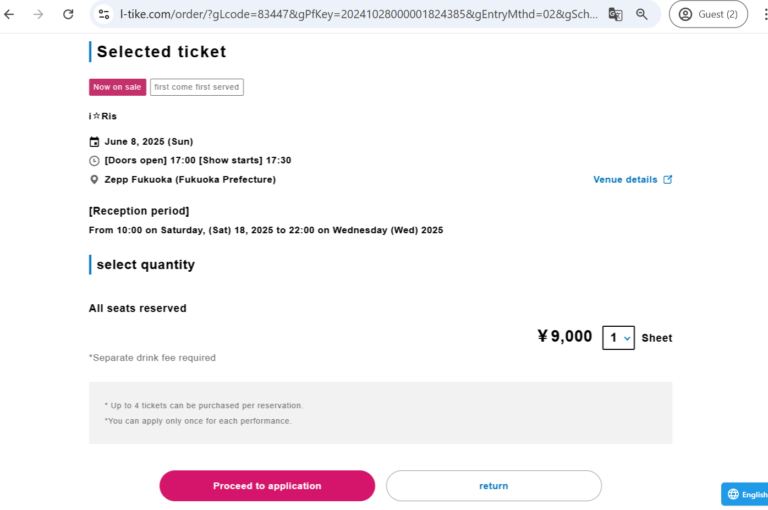Click the clock icon beside Doors open
Viewport: 768px width, 510px height.
click(95, 161)
